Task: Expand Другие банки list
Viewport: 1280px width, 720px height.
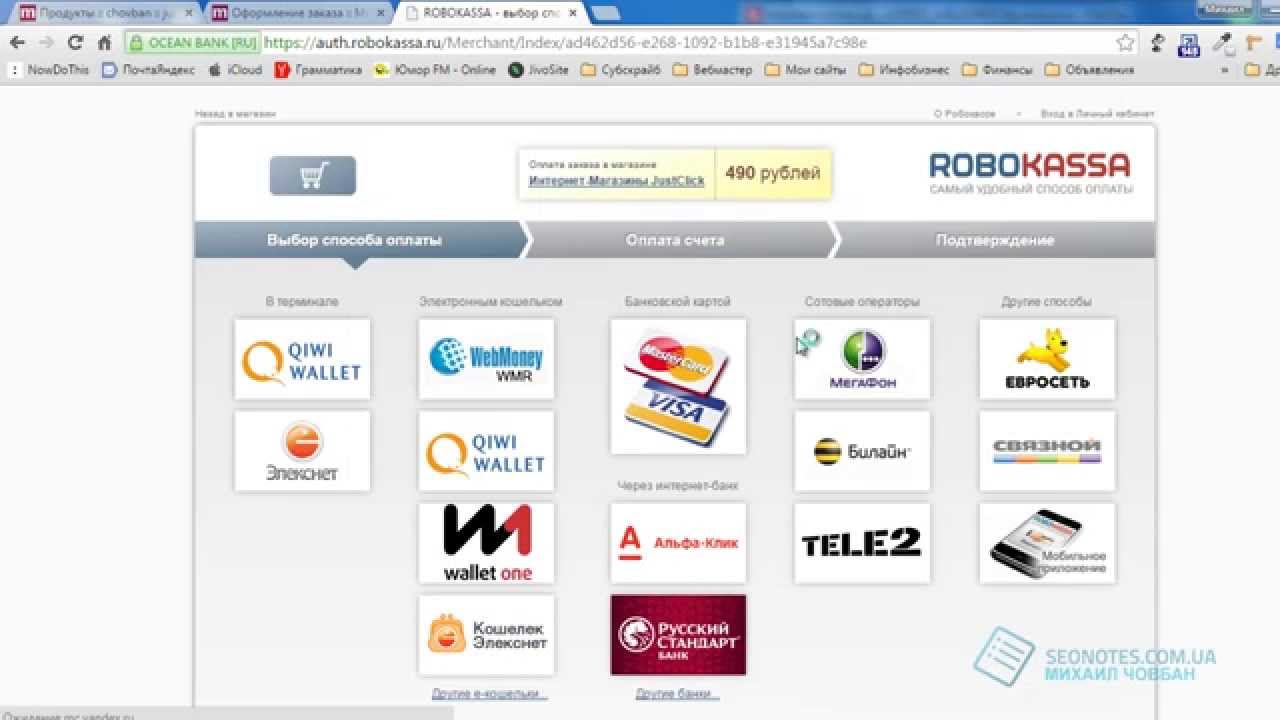Action: click(678, 693)
